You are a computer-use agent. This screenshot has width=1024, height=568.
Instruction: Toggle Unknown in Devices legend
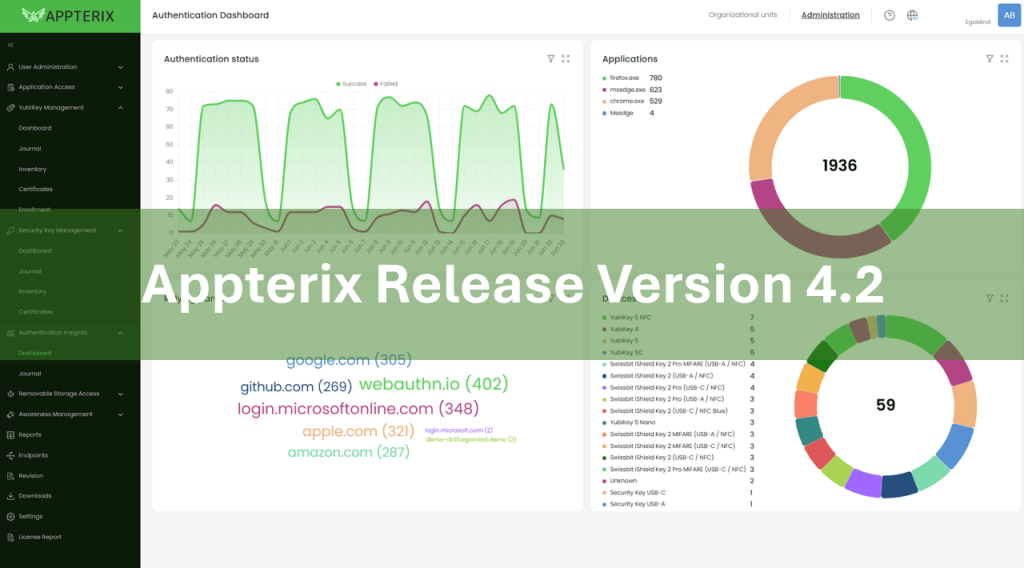[619, 481]
